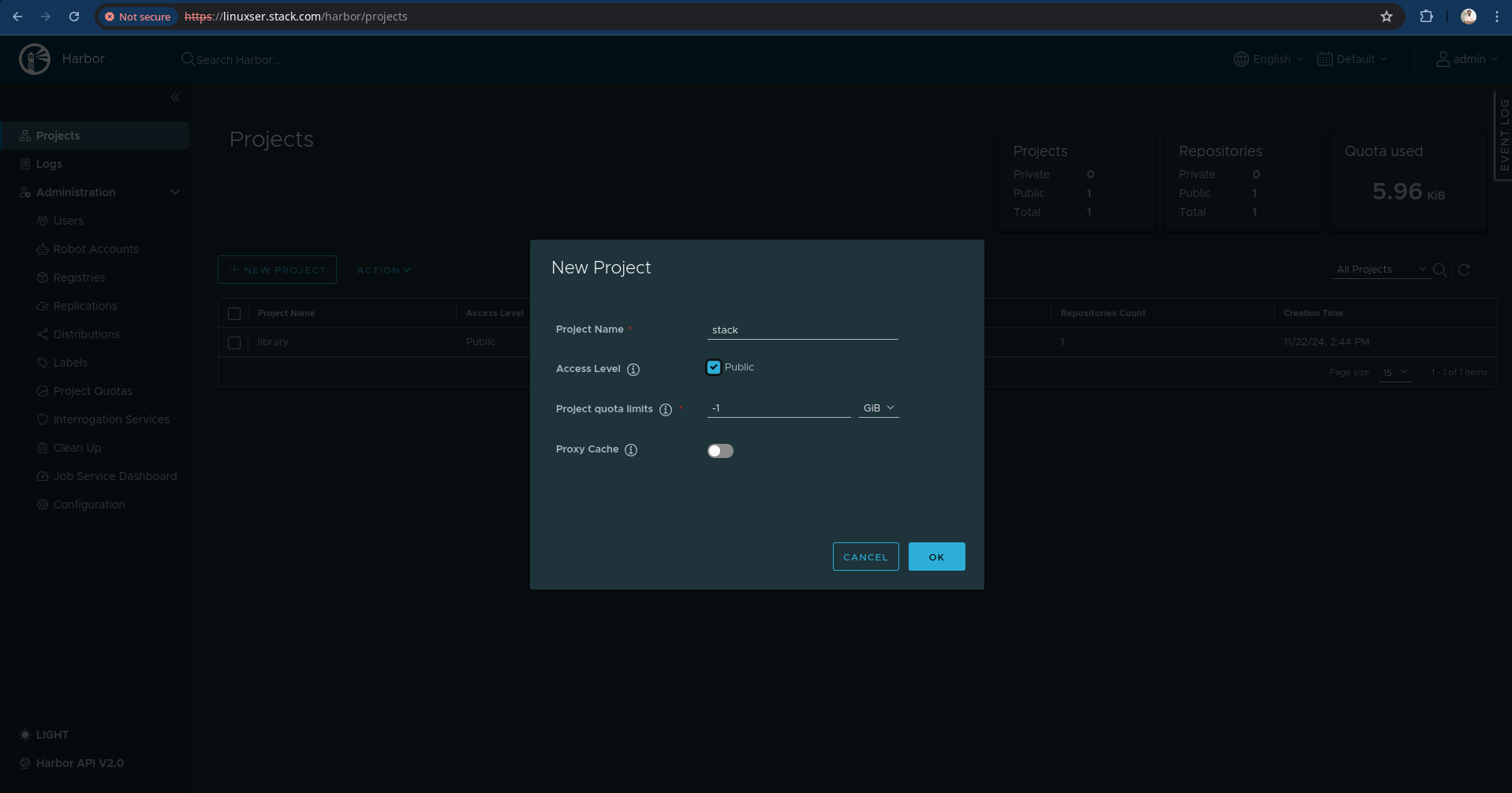
Task: Select the Projects sidebar icon
Action: pyautogui.click(x=26, y=135)
